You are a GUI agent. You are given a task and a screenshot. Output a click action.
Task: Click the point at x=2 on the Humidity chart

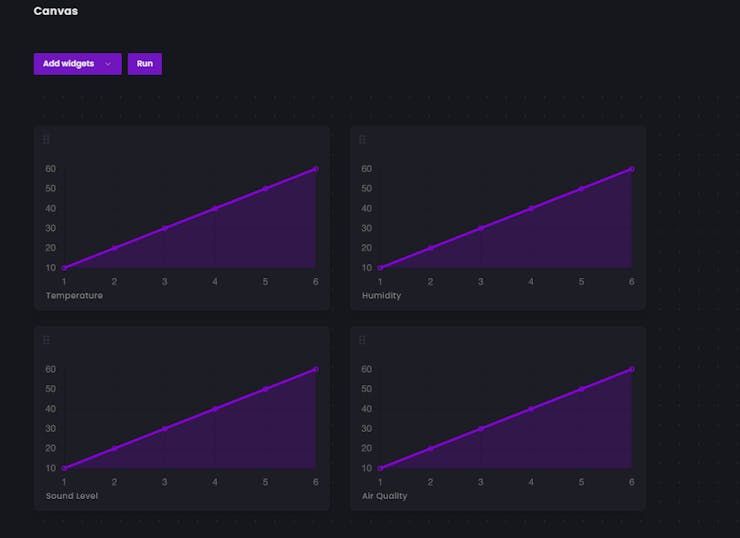pyautogui.click(x=430, y=248)
